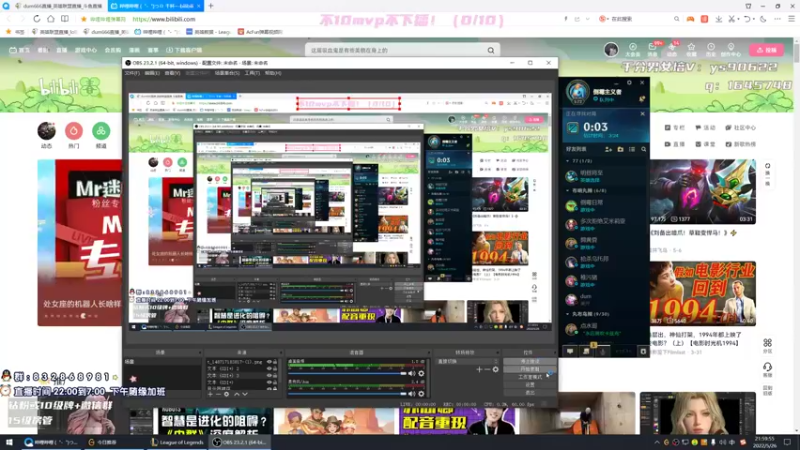The width and height of the screenshot is (800, 450).
Task: Open OBS 编辑 (Edit) menu
Action: tap(152, 73)
